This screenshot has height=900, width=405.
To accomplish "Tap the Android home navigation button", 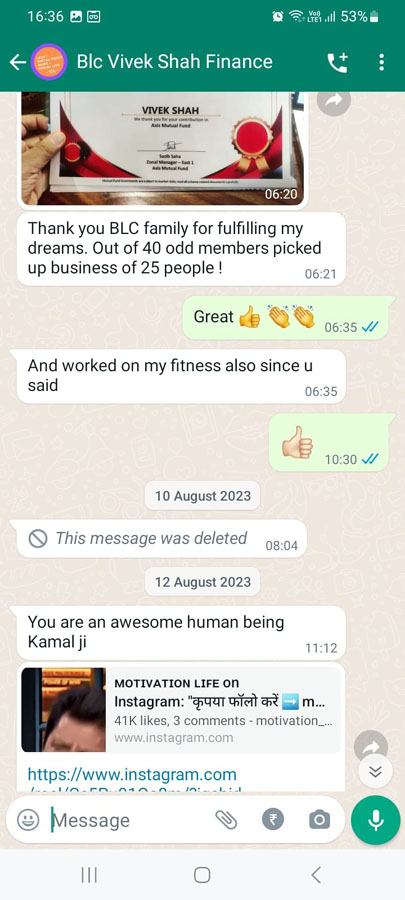I will click(202, 875).
